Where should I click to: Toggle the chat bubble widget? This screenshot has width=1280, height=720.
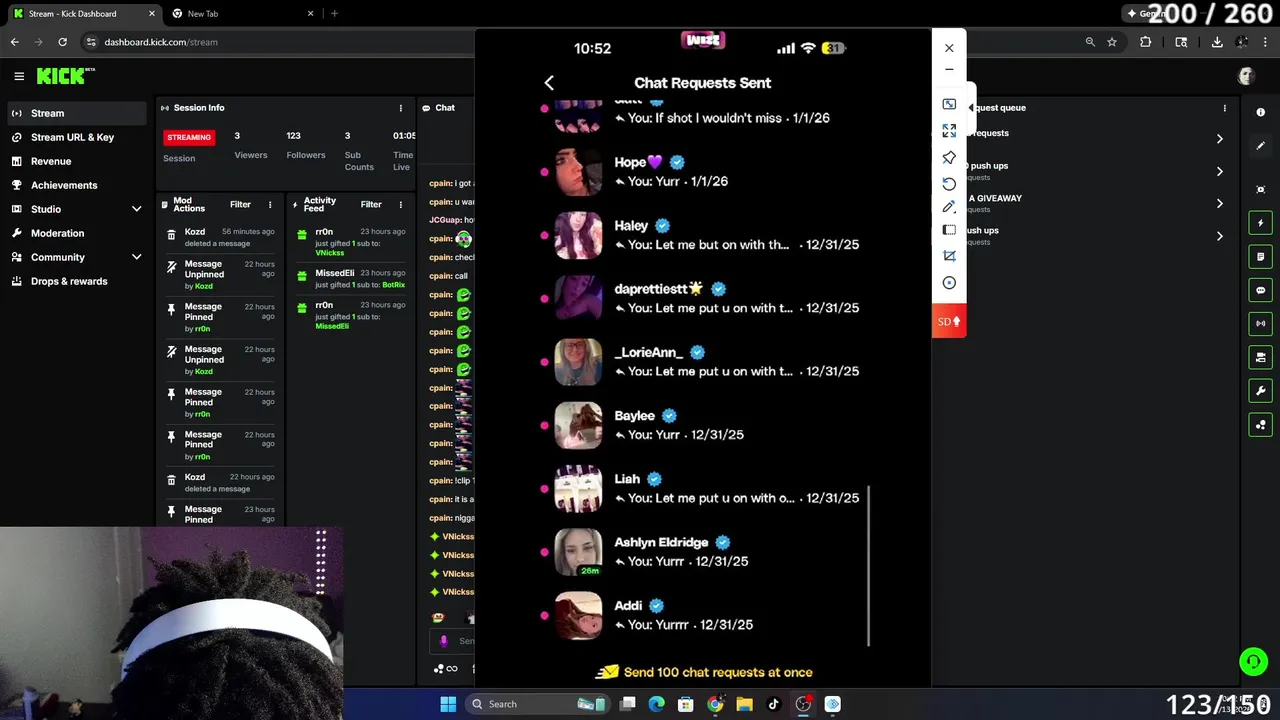(1260, 290)
